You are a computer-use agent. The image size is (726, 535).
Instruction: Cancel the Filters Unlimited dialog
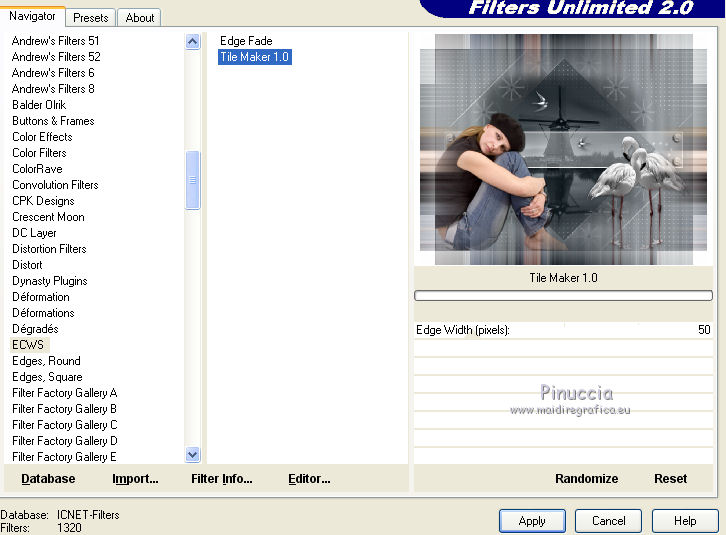(x=608, y=521)
